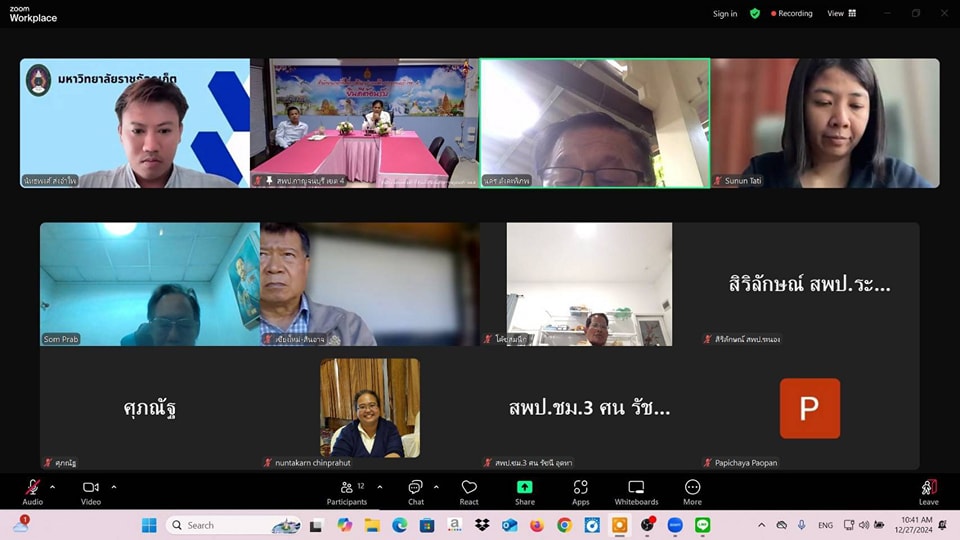Select the ศุภณัฐ participant tile
Image resolution: width=960 pixels, height=540 pixels.
tap(150, 408)
